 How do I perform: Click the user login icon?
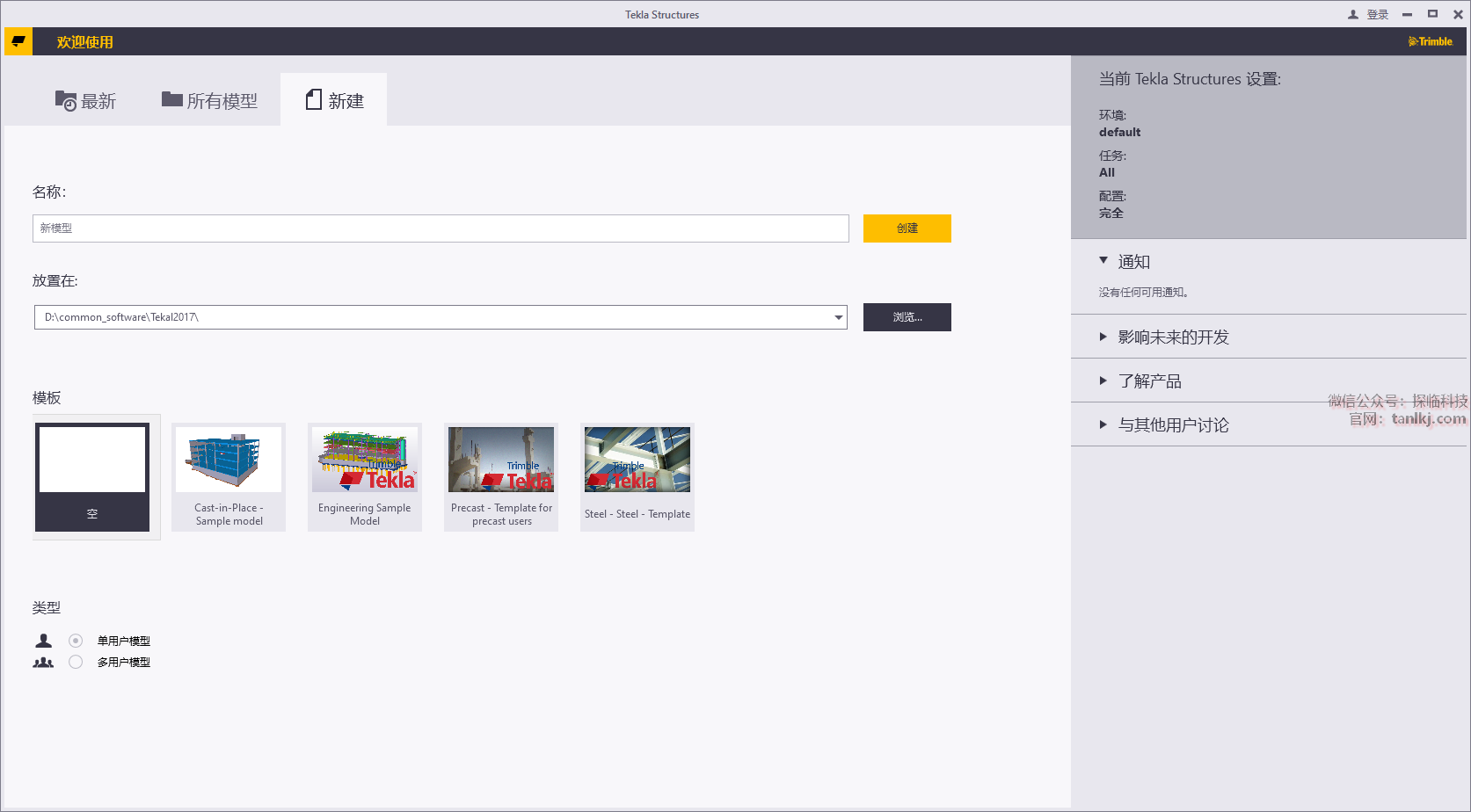[x=1353, y=15]
